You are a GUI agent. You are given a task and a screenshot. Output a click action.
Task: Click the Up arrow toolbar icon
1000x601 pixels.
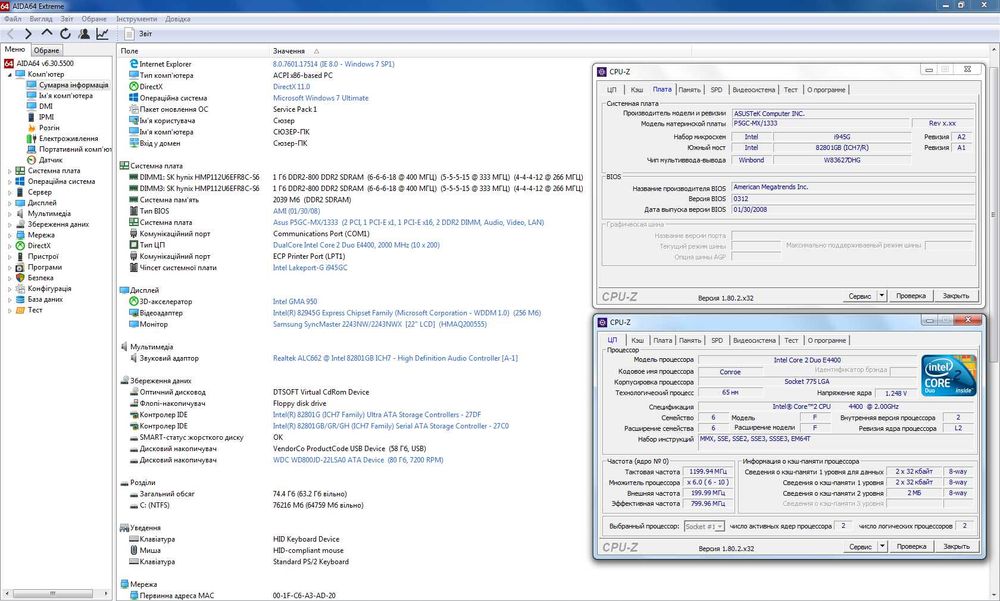47,33
